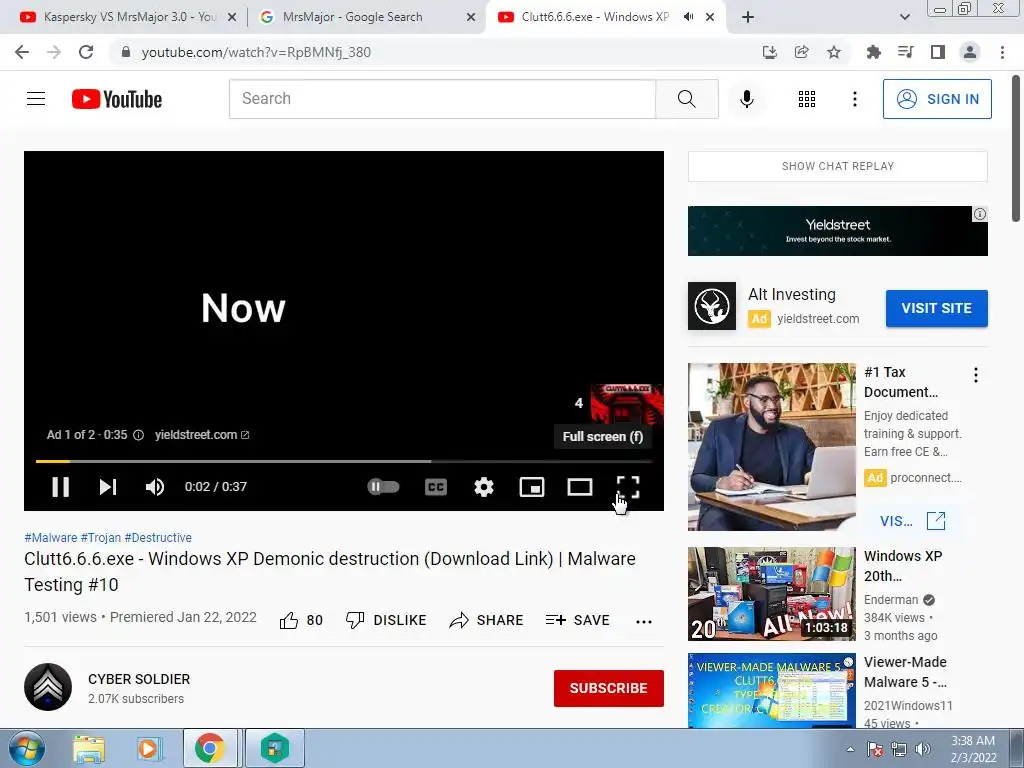The height and width of the screenshot is (768, 1024).
Task: Open Windows Start menu
Action: pyautogui.click(x=27, y=748)
